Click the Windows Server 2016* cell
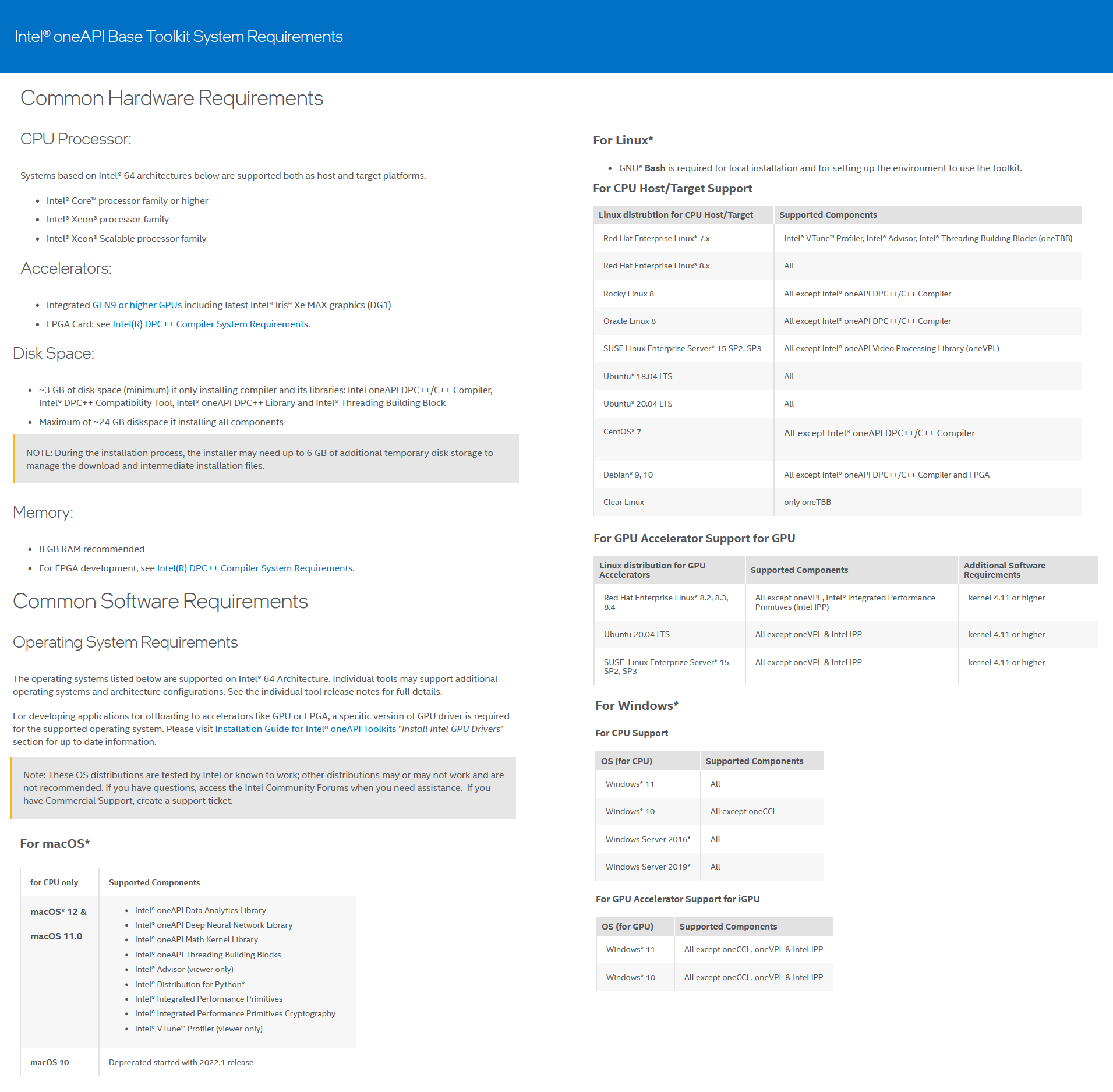The height and width of the screenshot is (1092, 1113). tap(648, 839)
